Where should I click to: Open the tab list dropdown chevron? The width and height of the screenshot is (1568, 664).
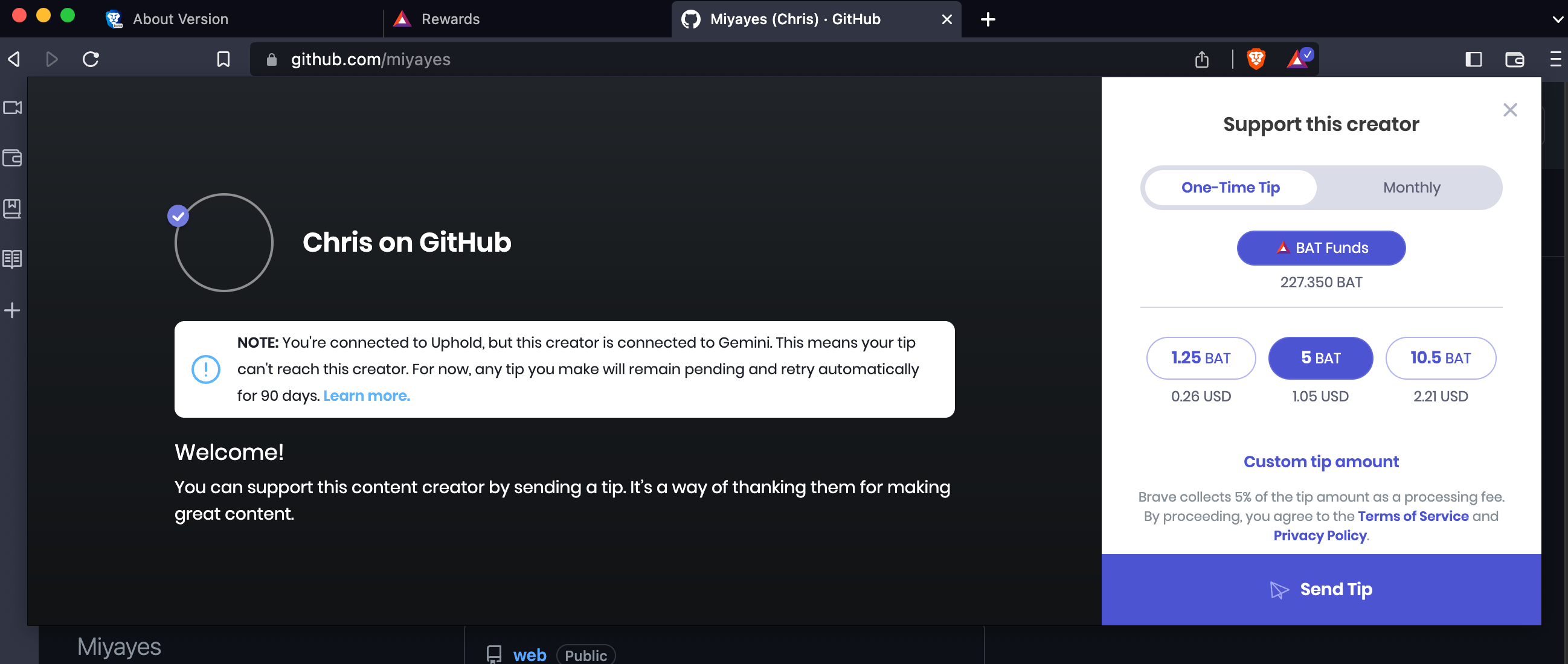[x=1557, y=19]
